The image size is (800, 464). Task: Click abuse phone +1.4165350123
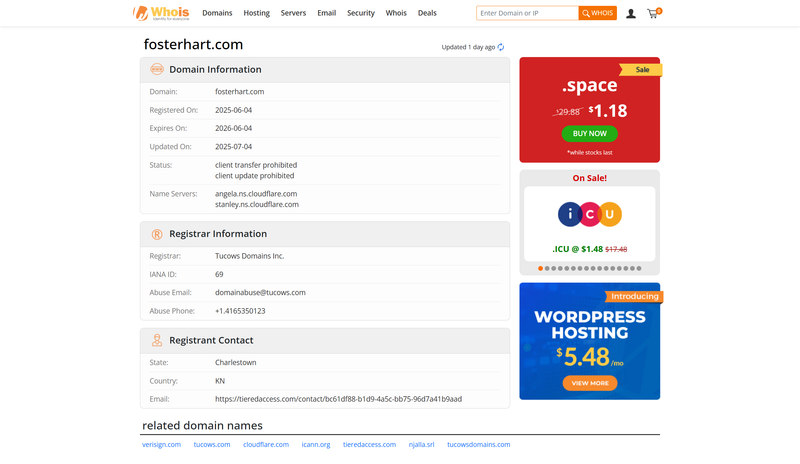pyautogui.click(x=240, y=311)
